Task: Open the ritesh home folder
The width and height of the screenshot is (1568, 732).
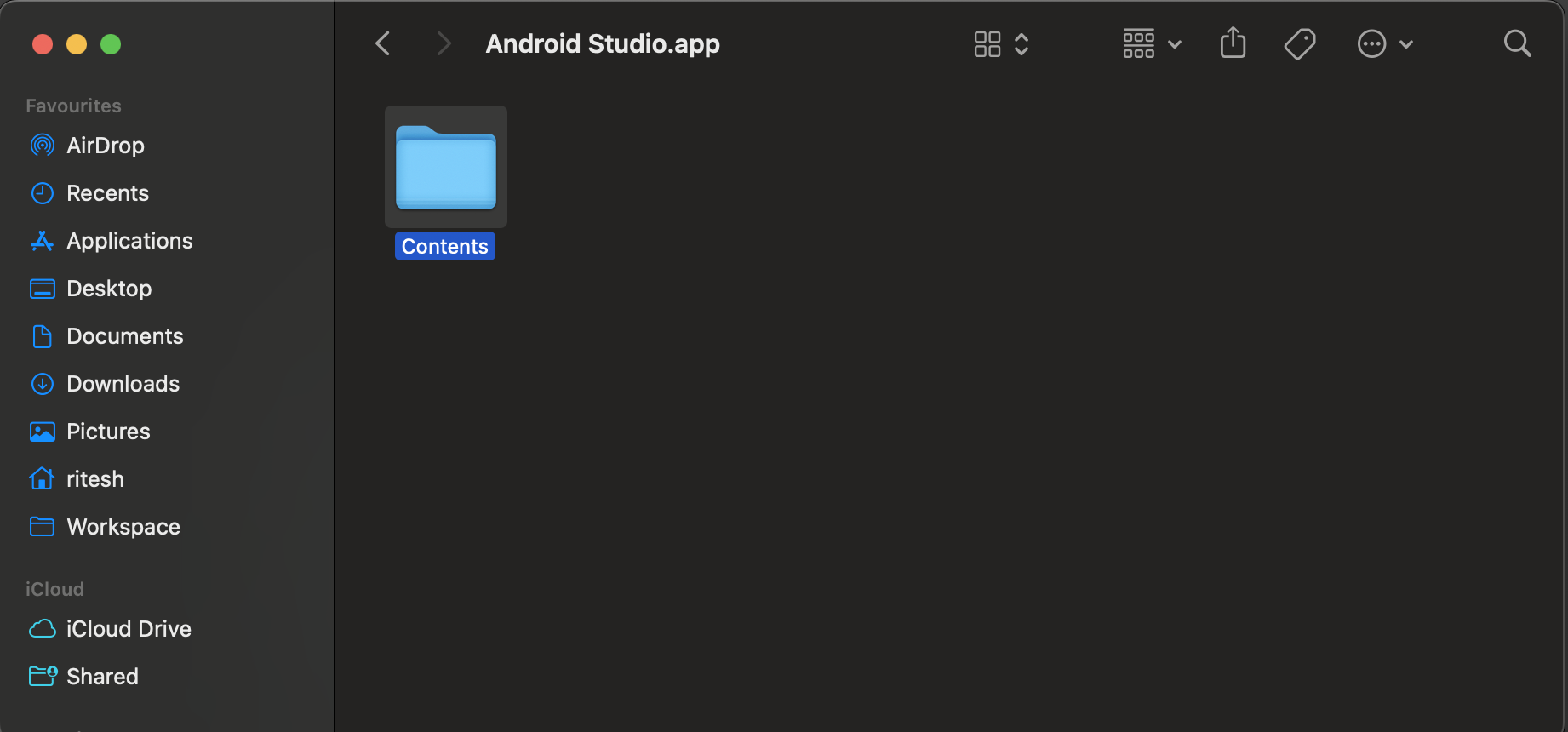Action: pyautogui.click(x=95, y=479)
